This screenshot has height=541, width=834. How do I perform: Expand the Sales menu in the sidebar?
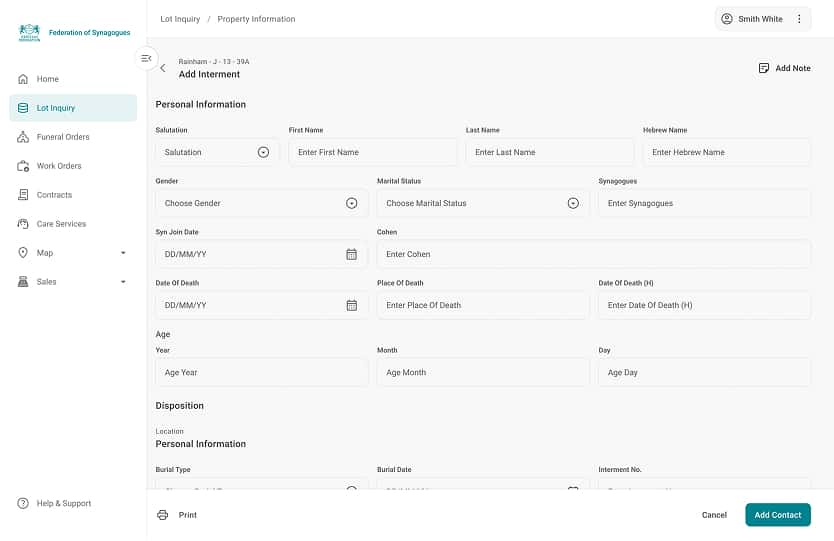[123, 282]
